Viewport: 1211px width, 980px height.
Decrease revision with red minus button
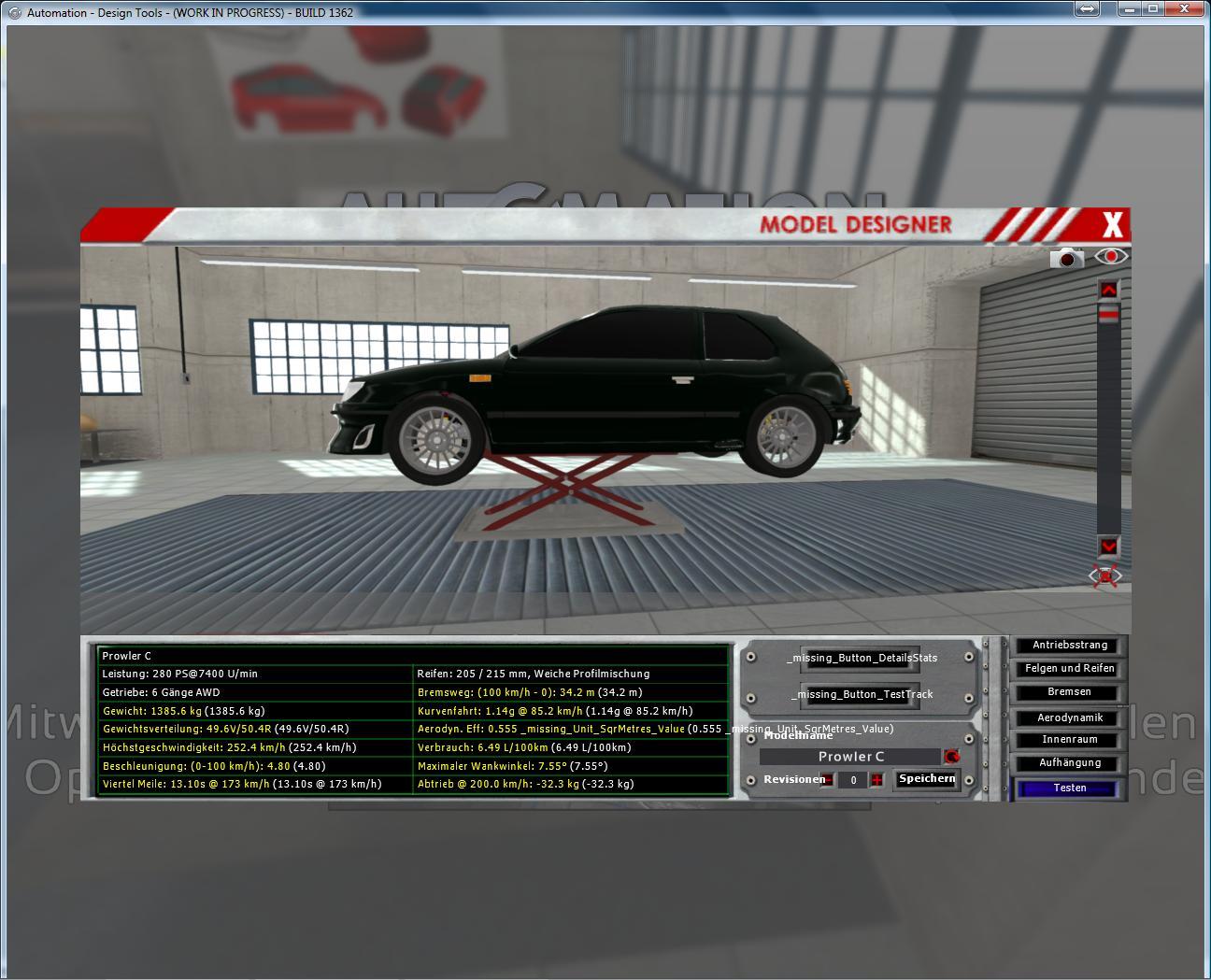(828, 780)
